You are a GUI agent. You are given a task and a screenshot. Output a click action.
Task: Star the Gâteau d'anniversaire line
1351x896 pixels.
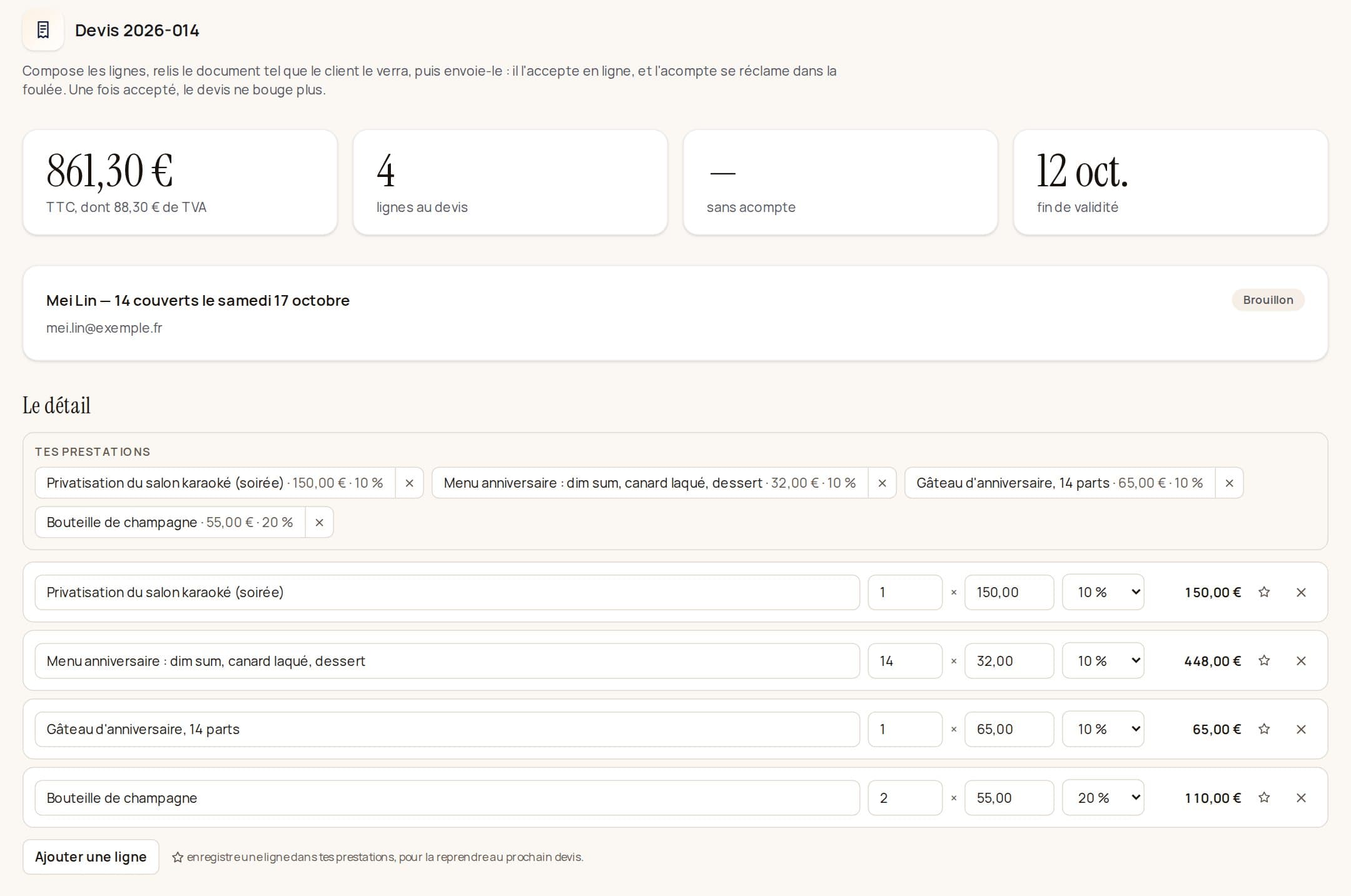[1264, 729]
